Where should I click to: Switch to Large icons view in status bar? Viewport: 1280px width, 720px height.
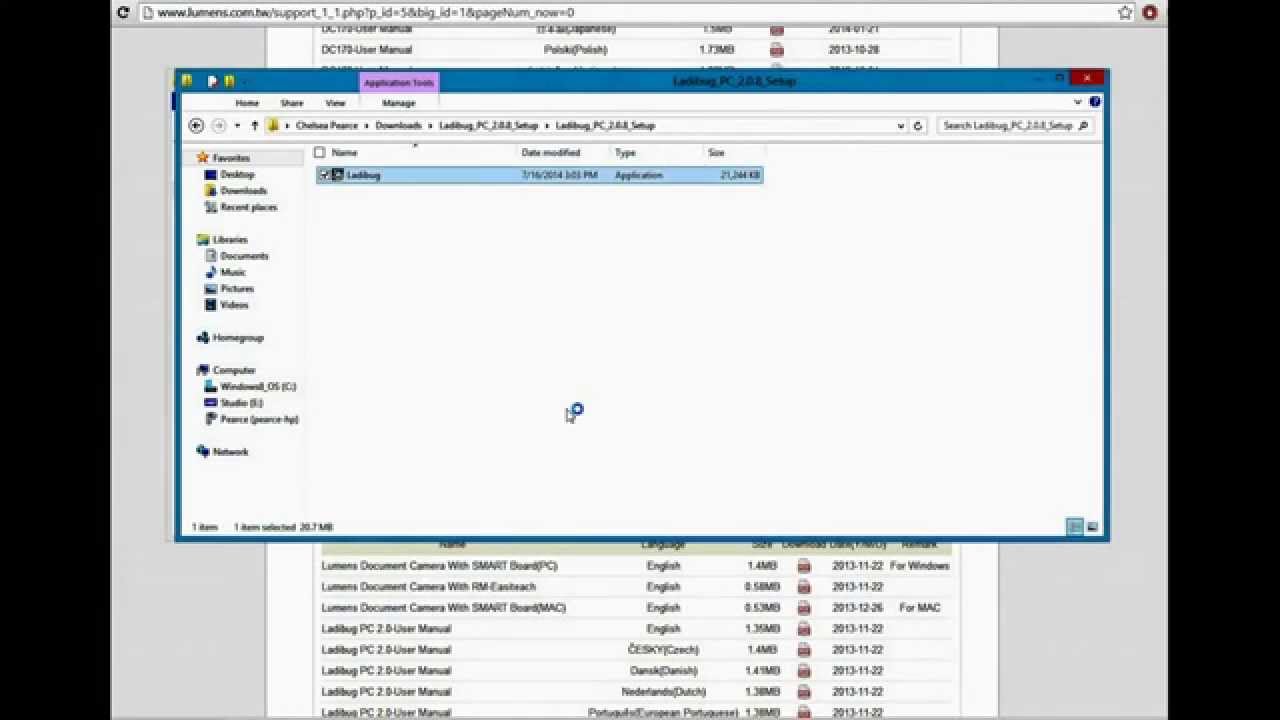tap(1092, 527)
